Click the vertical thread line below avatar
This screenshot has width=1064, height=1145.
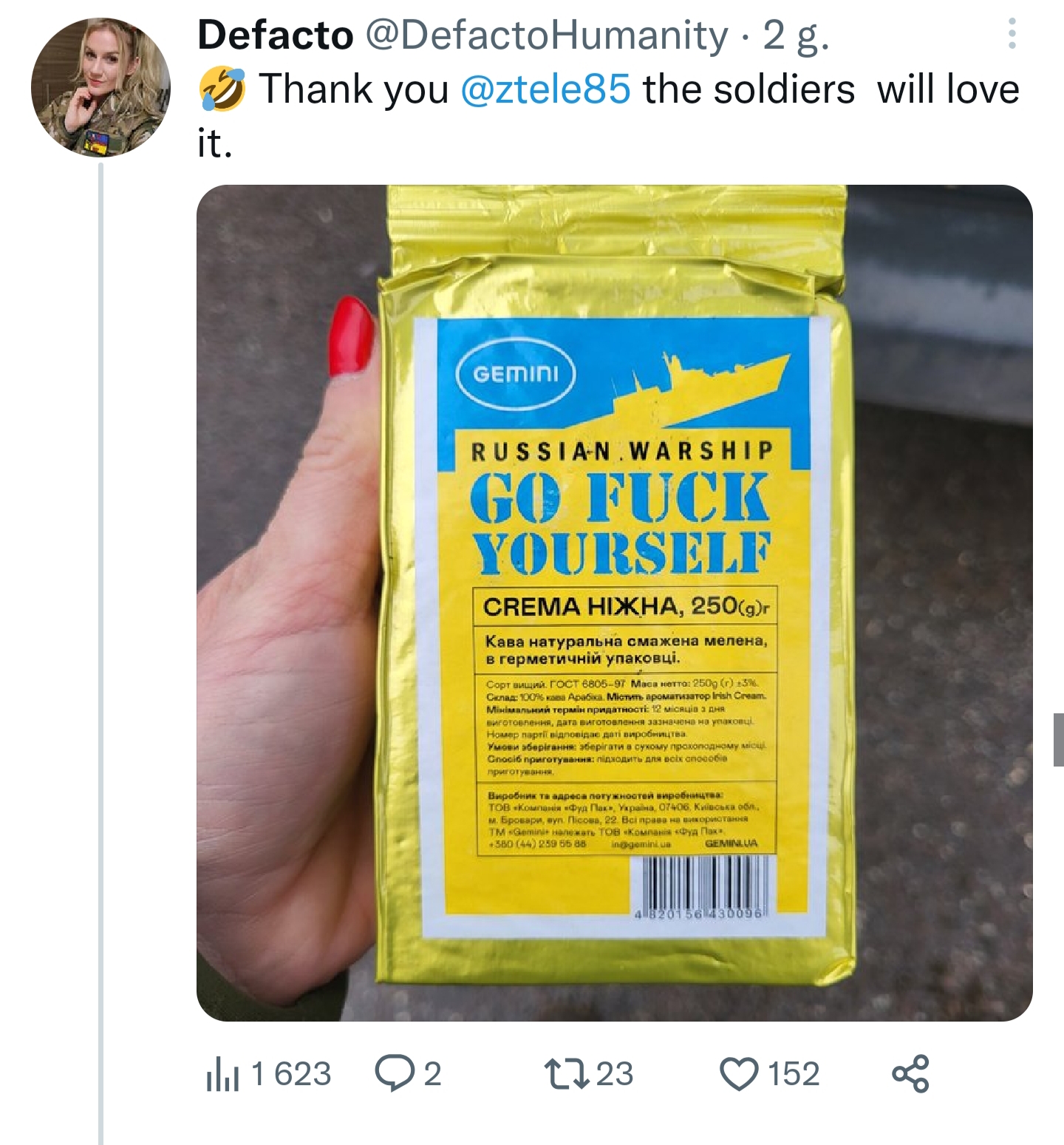coord(100,654)
